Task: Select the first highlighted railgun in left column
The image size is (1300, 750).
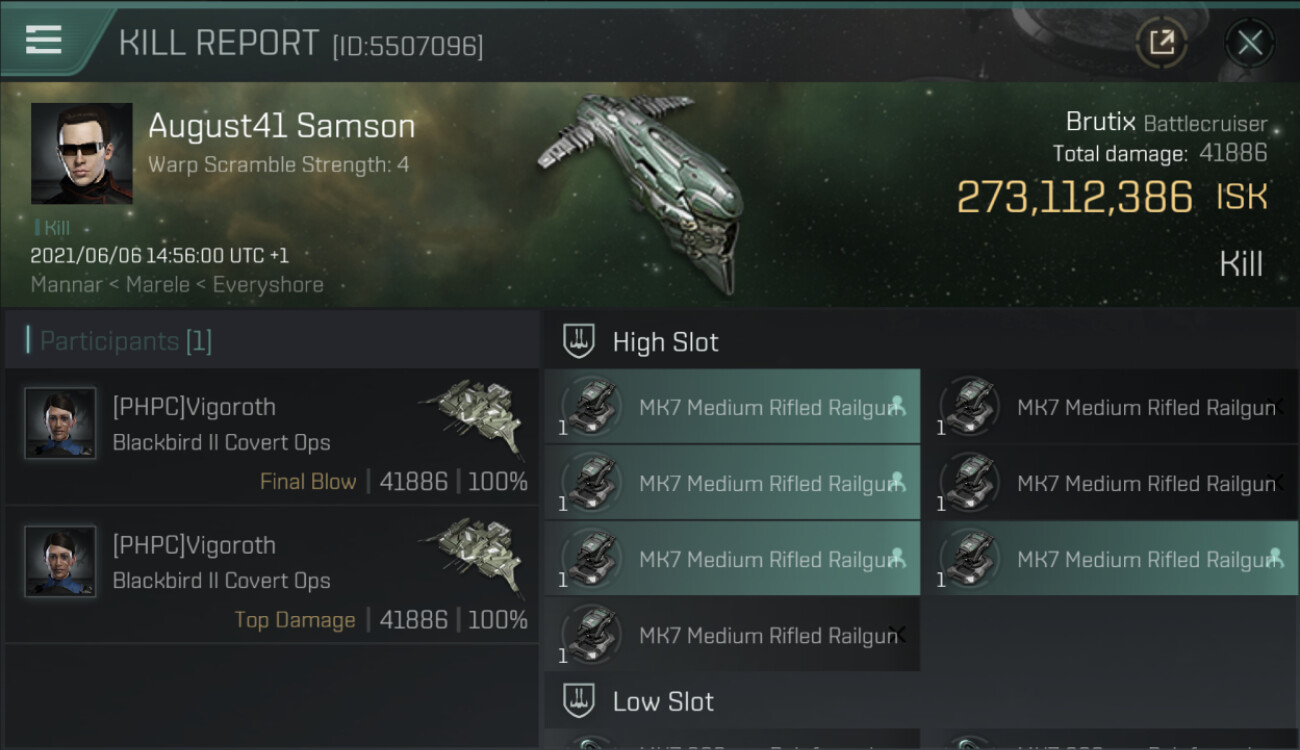Action: (x=732, y=407)
